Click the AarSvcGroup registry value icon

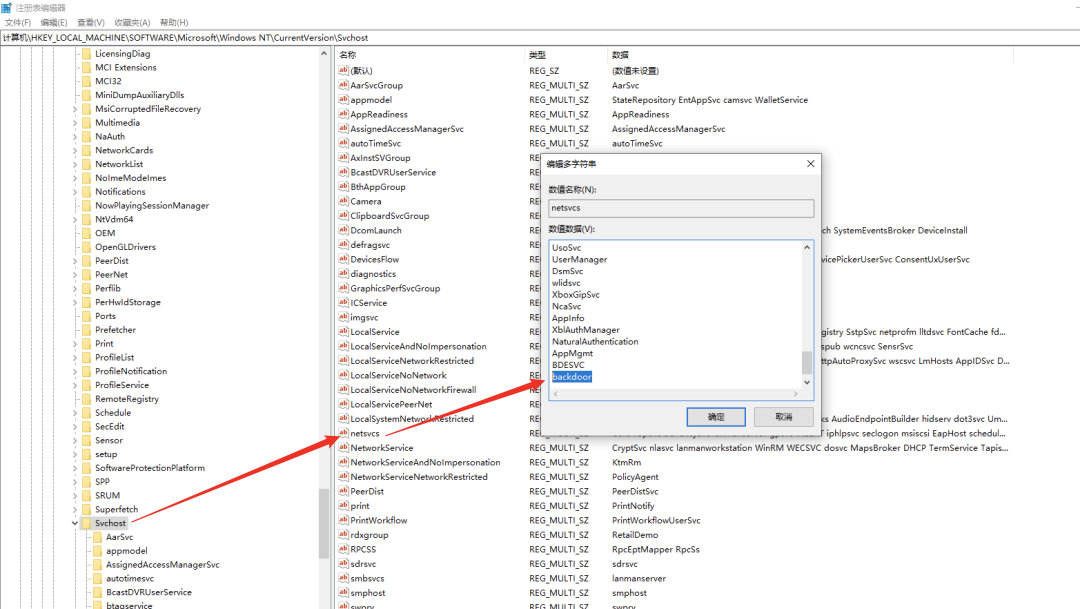pos(344,86)
